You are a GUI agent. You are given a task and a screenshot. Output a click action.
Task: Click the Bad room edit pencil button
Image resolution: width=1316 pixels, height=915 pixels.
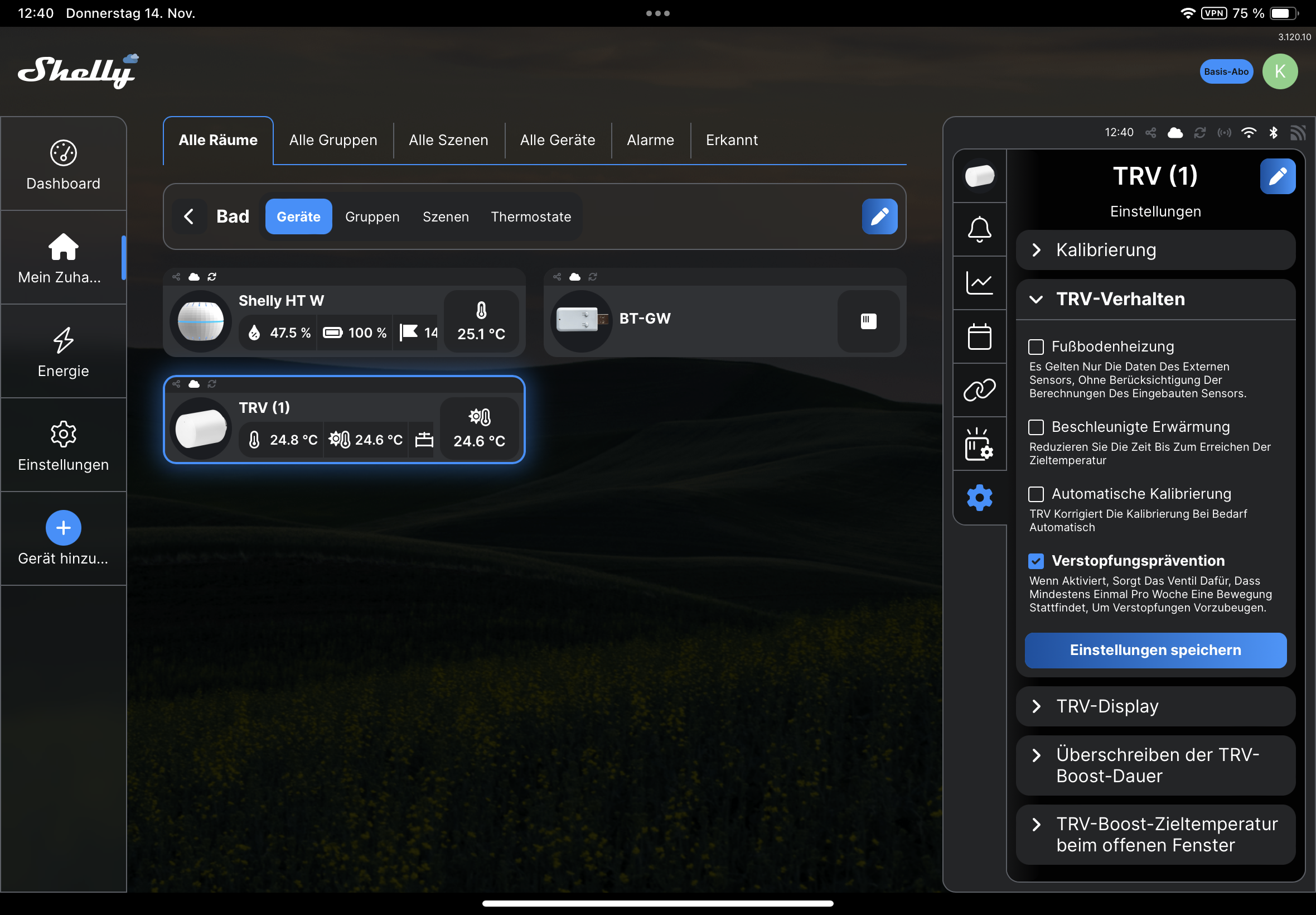[879, 216]
